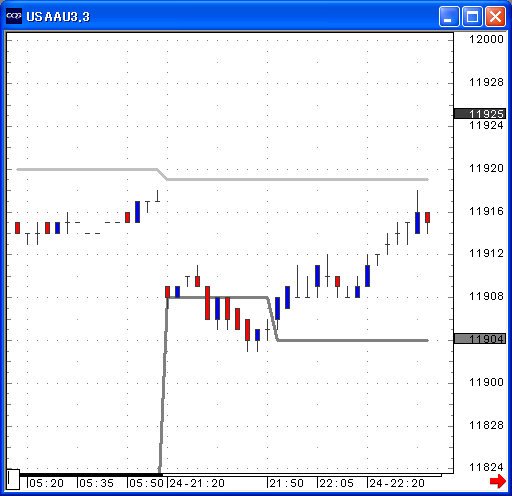Select the light gray upper study line
This screenshot has width=512, height=496.
pyautogui.click(x=297, y=179)
